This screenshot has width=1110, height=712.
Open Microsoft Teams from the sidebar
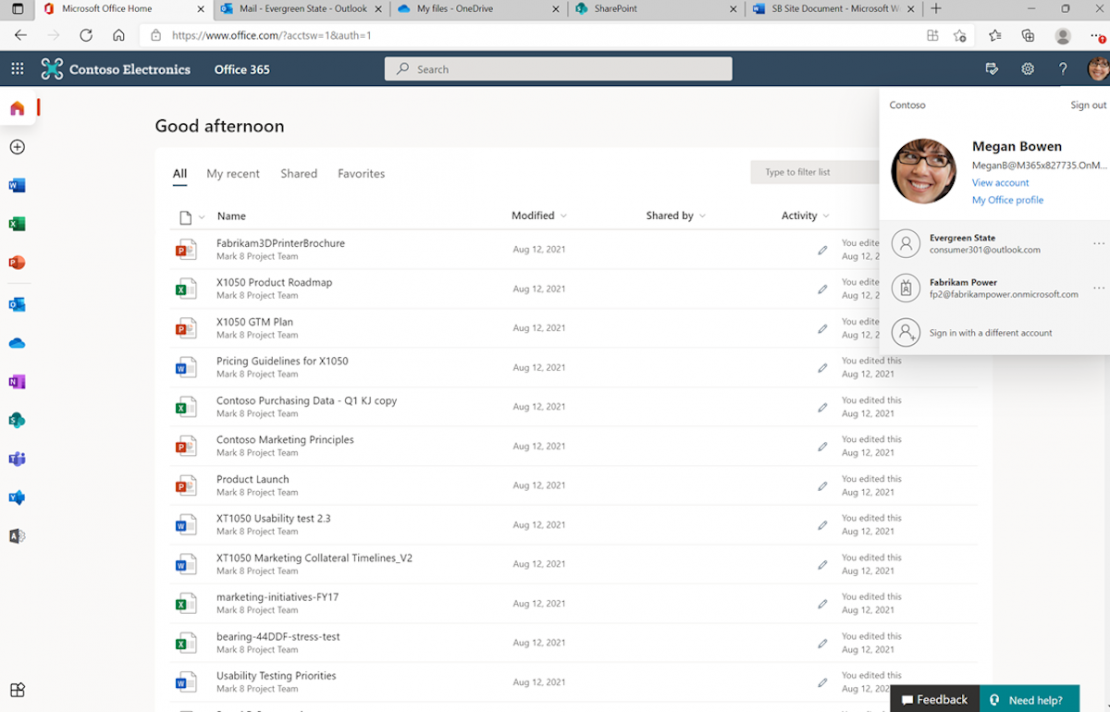(x=15, y=459)
